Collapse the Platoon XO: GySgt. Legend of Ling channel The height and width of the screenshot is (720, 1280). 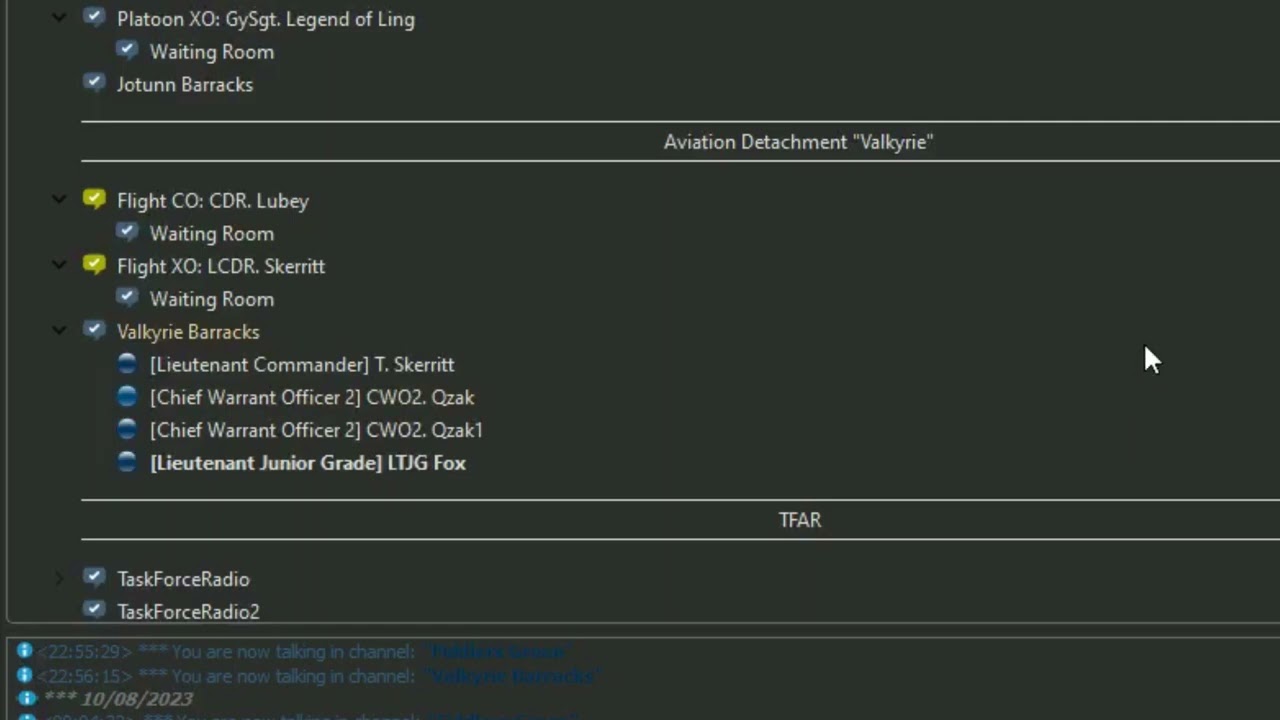59,18
